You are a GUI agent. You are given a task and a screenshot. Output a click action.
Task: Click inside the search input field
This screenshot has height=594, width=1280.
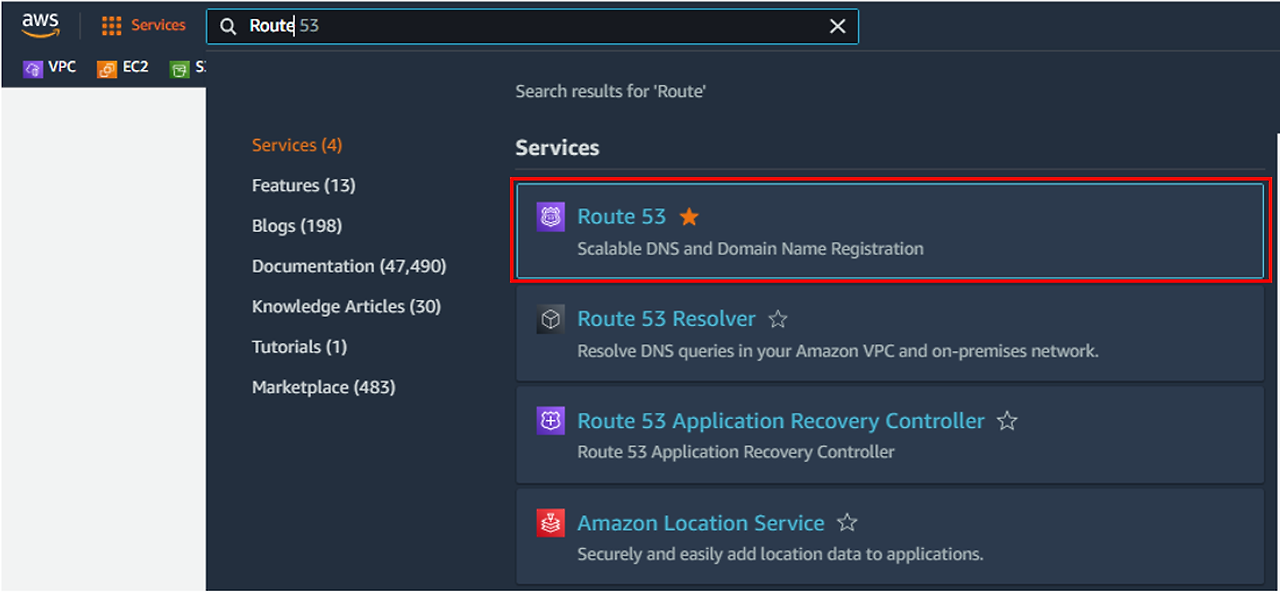coord(532,27)
